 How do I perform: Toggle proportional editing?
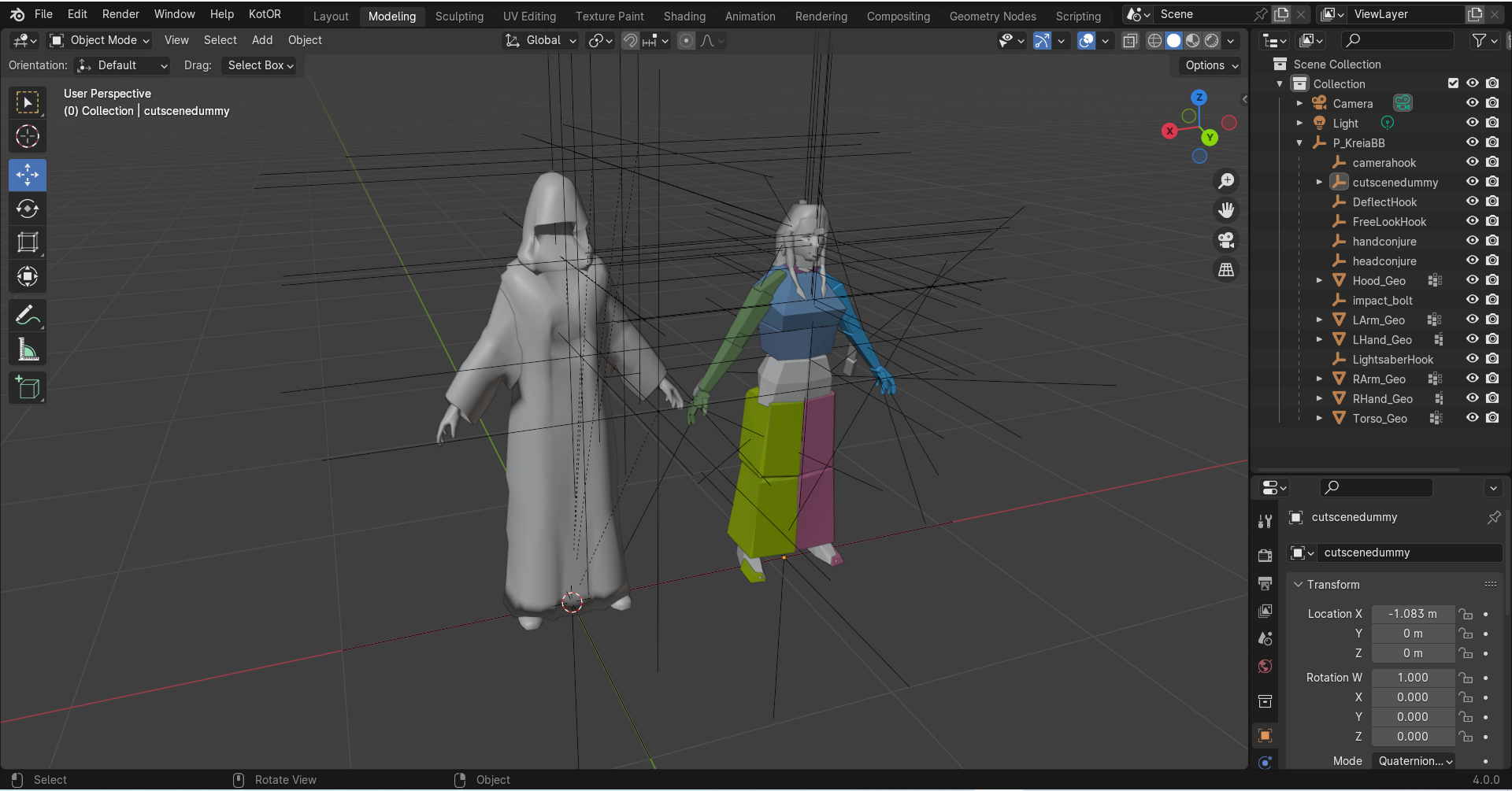(x=686, y=40)
